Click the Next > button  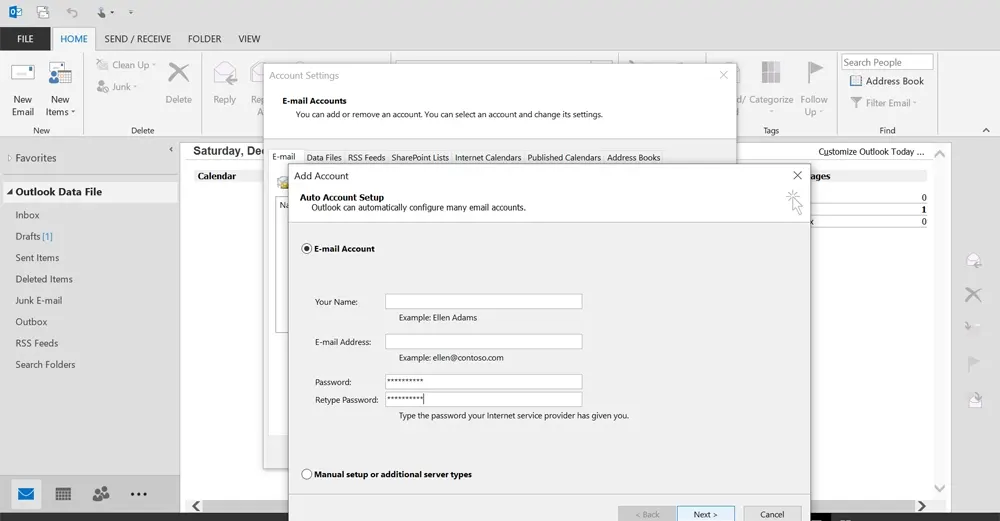pyautogui.click(x=705, y=514)
